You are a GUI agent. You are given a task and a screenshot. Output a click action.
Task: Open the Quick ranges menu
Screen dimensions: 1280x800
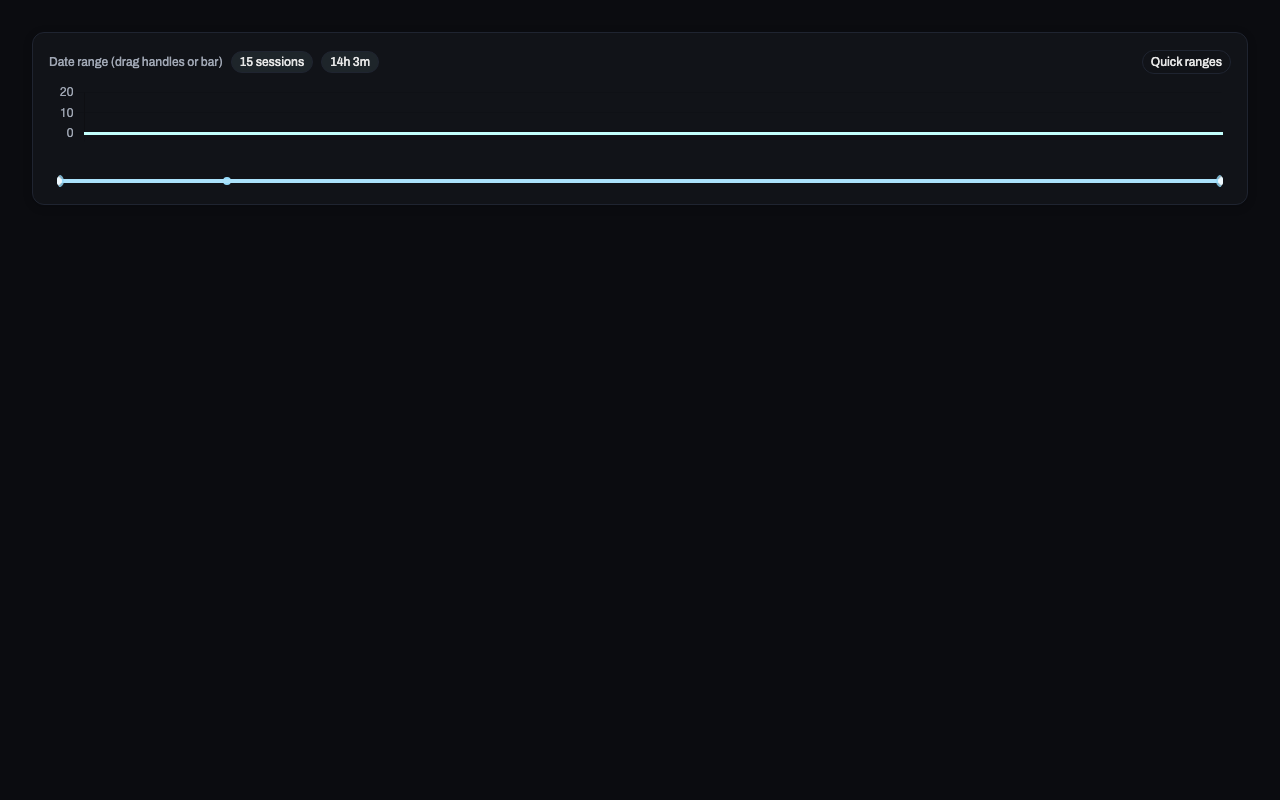[x=1185, y=62]
